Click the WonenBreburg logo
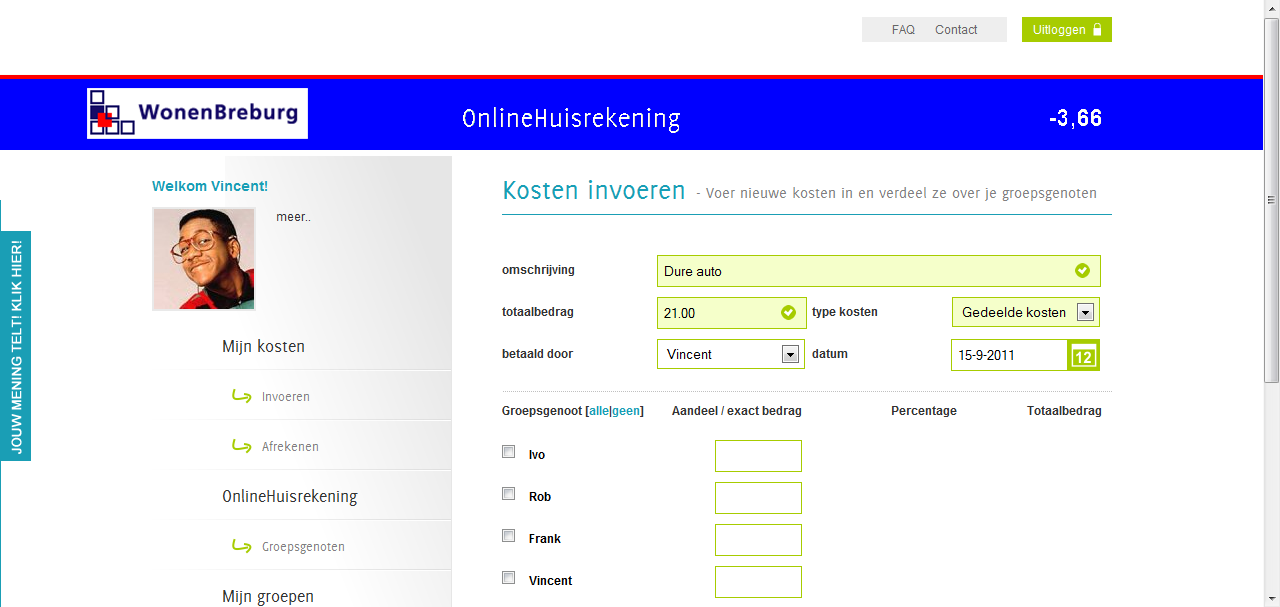Image resolution: width=1280 pixels, height=607 pixels. [197, 113]
